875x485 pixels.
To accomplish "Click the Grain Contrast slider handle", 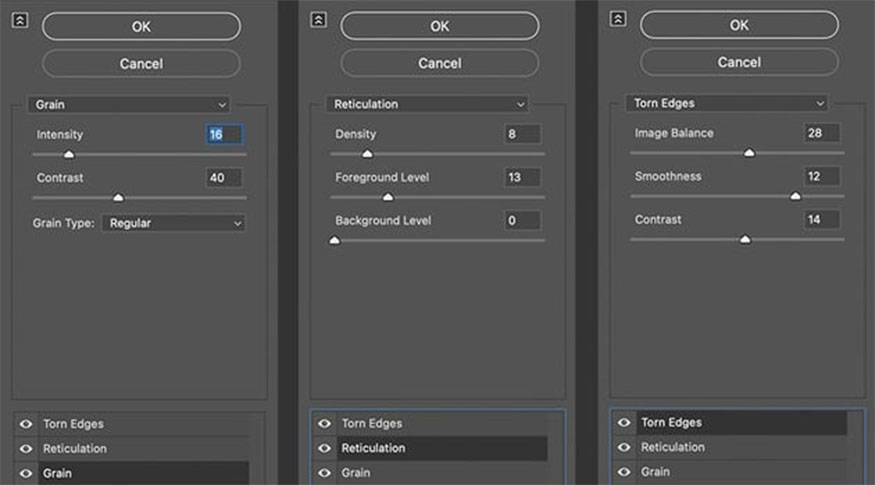I will (118, 197).
